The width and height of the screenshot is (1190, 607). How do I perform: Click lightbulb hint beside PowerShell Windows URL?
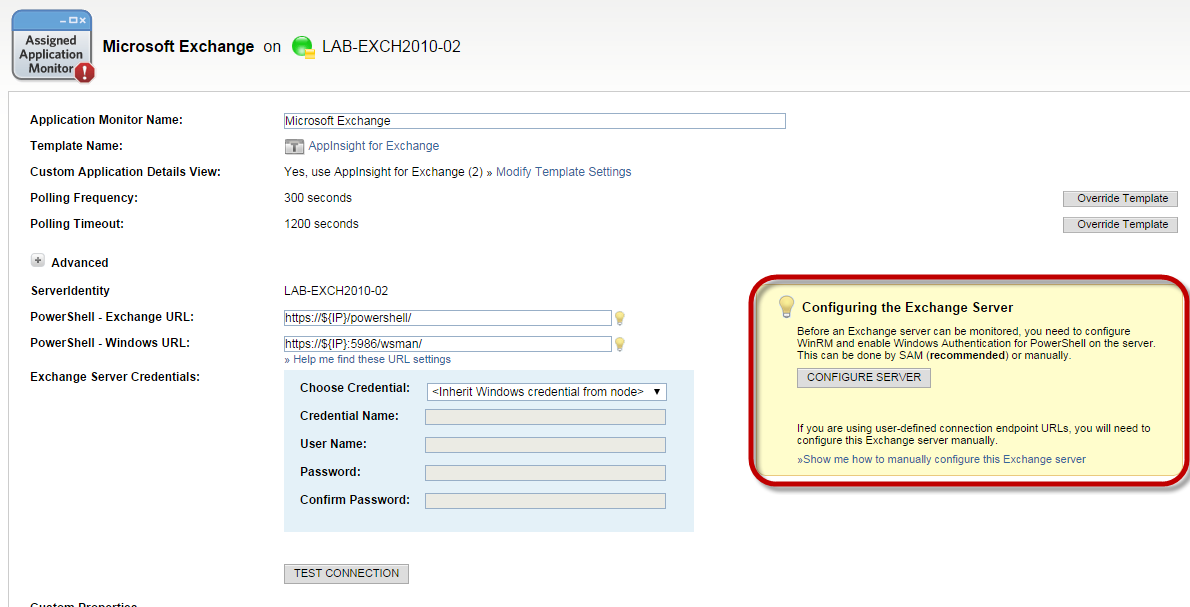[620, 344]
